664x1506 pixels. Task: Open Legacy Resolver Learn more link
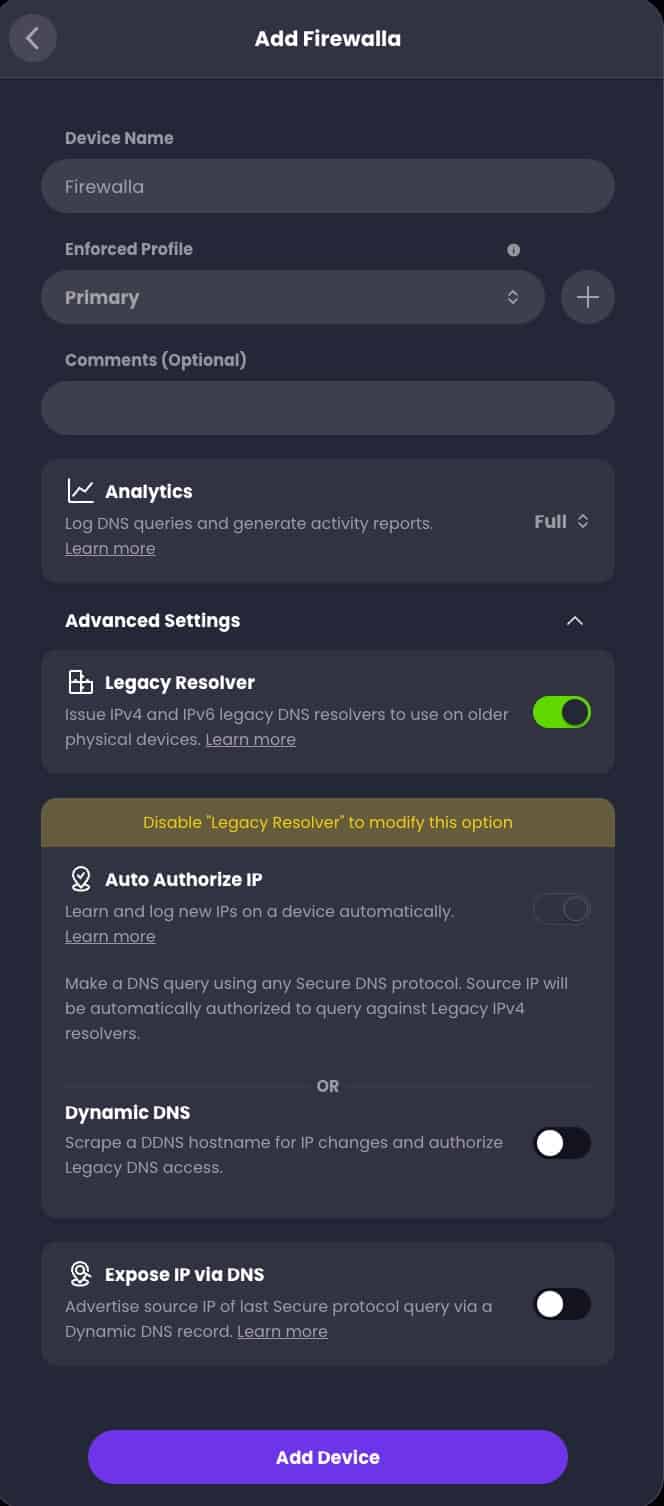tap(250, 739)
